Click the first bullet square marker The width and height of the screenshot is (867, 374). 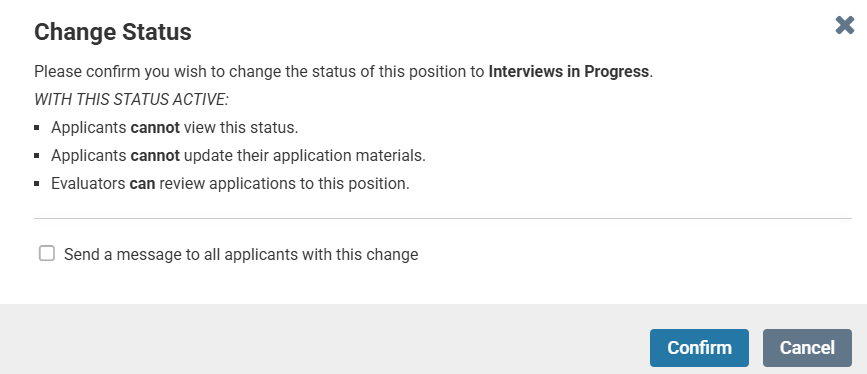[x=37, y=128]
